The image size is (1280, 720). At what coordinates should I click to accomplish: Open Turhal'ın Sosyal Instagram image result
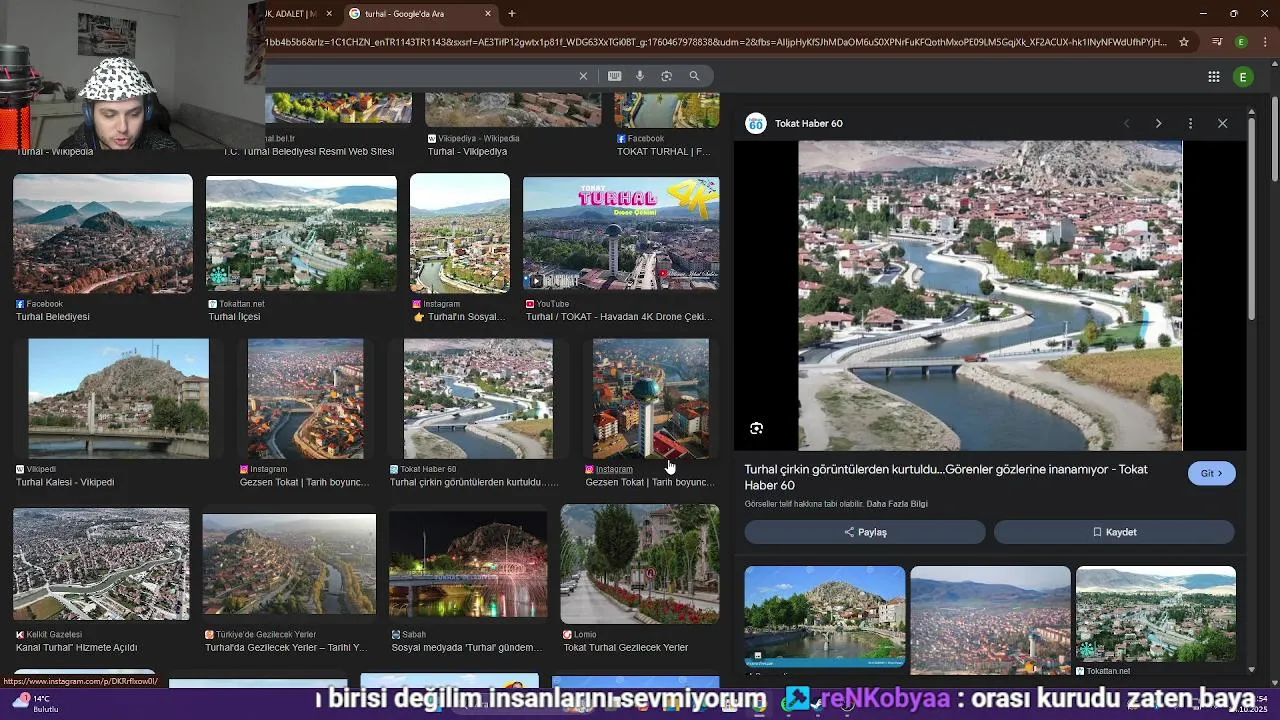(x=460, y=234)
